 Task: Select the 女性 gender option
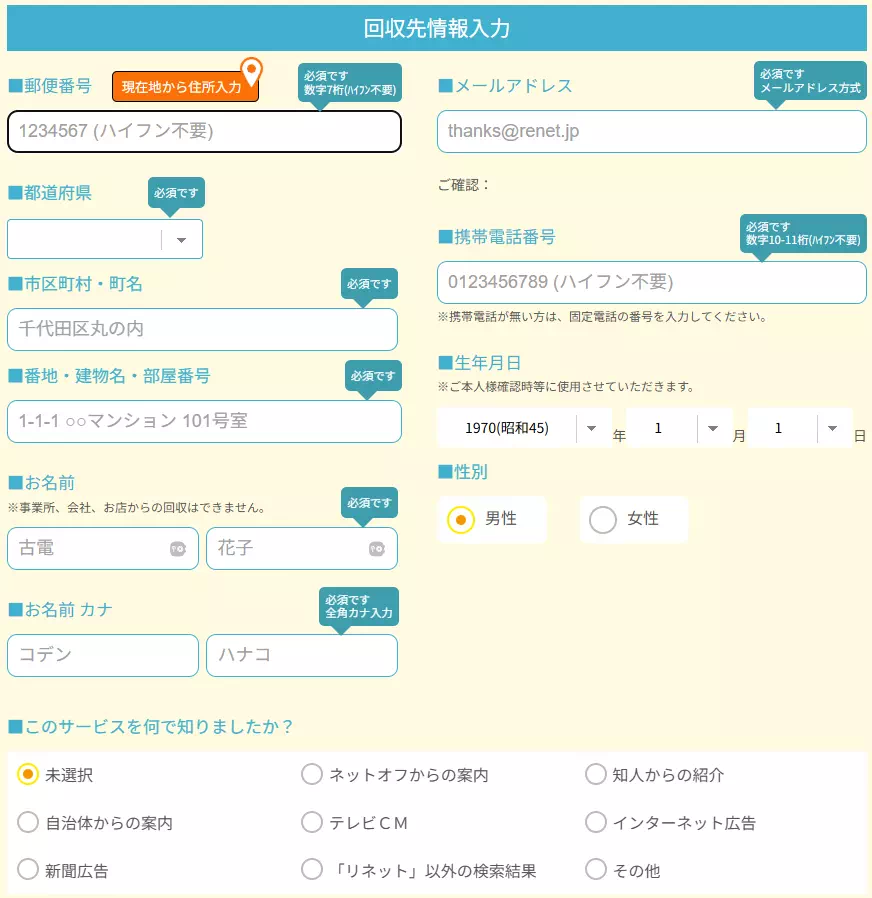[x=603, y=520]
